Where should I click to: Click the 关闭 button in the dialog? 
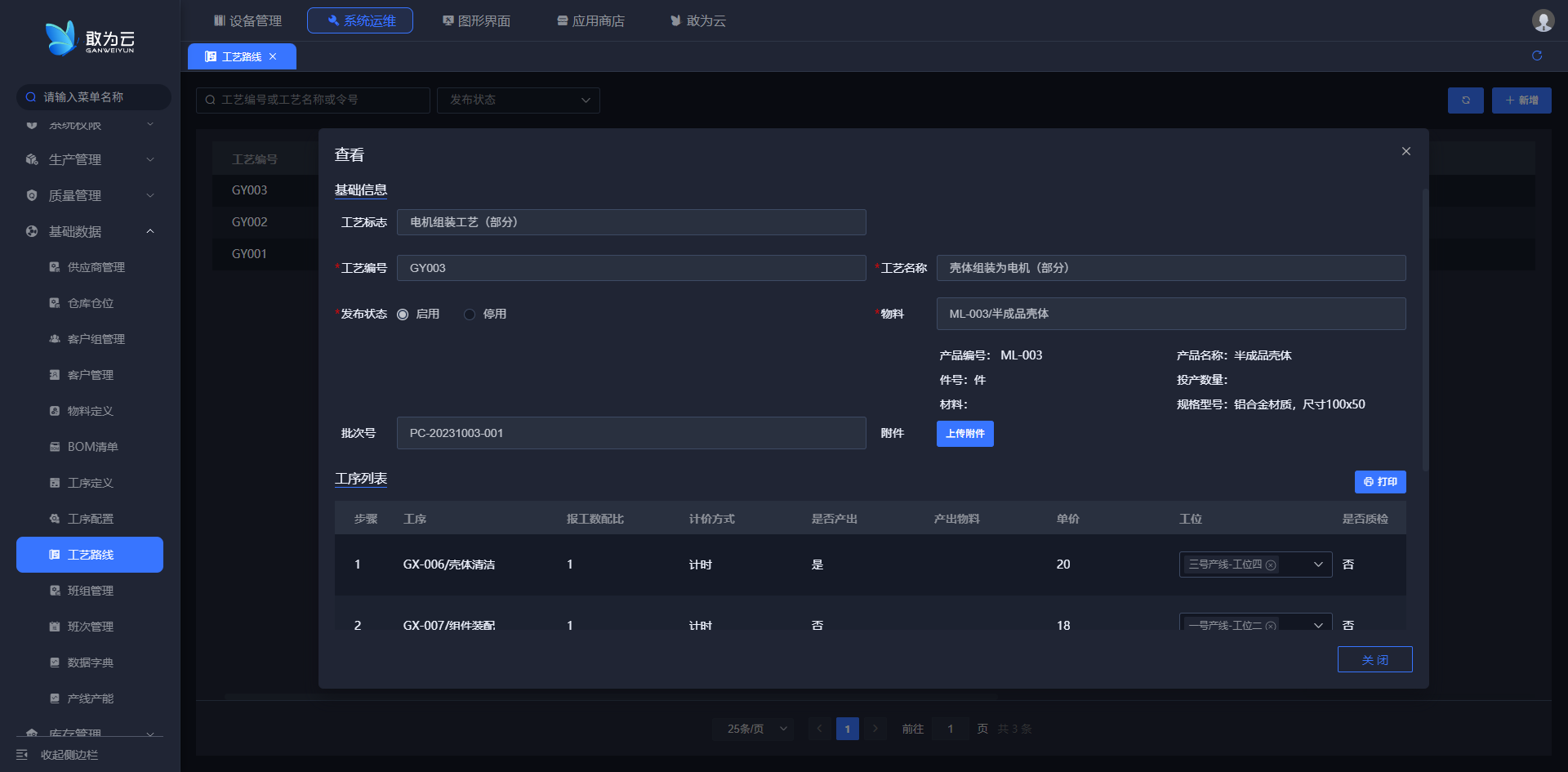[1374, 659]
